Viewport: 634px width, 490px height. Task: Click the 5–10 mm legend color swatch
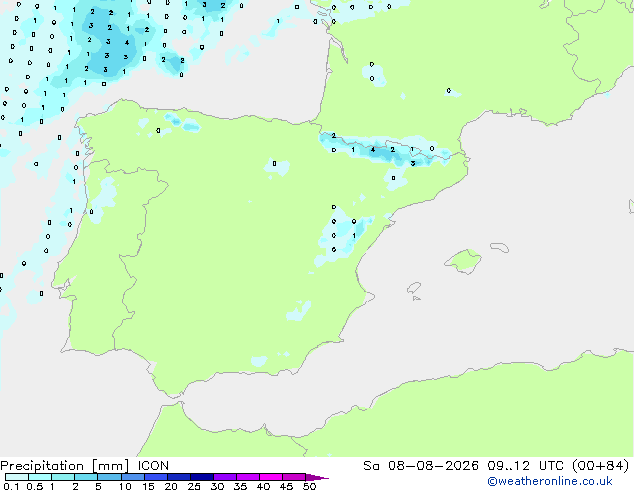(109, 477)
